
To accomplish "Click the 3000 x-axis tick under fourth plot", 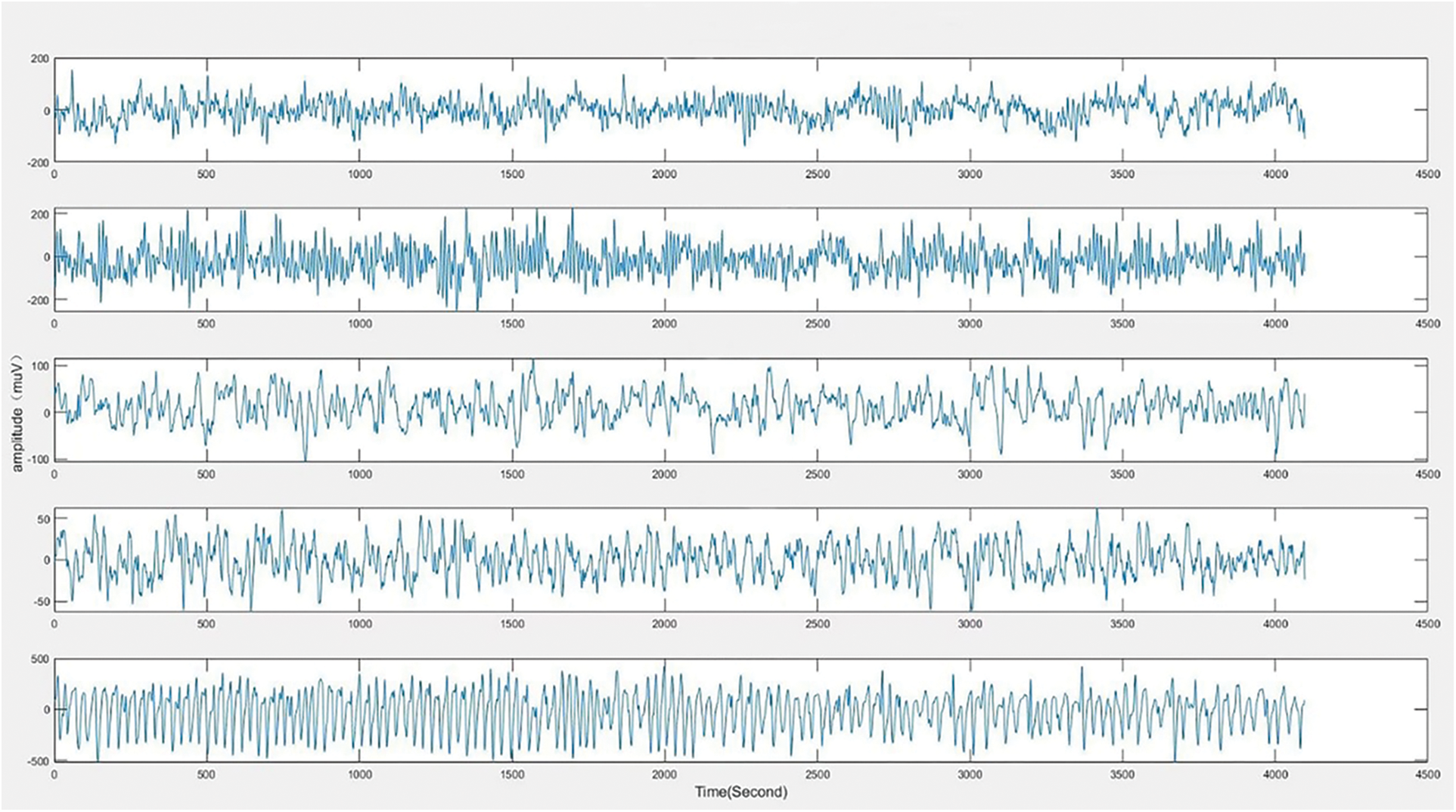I will 970,624.
